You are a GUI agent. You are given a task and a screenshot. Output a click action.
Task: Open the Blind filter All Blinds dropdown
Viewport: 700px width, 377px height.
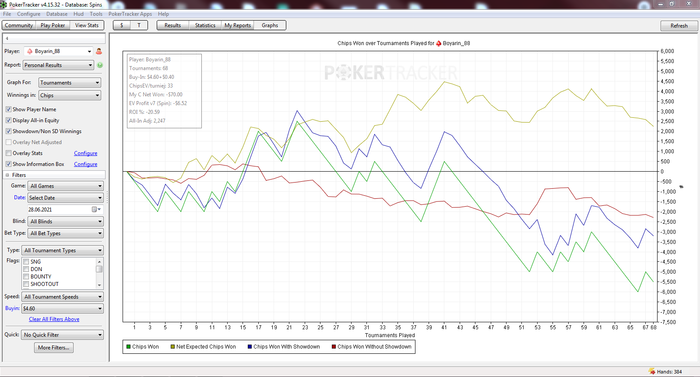click(66, 222)
